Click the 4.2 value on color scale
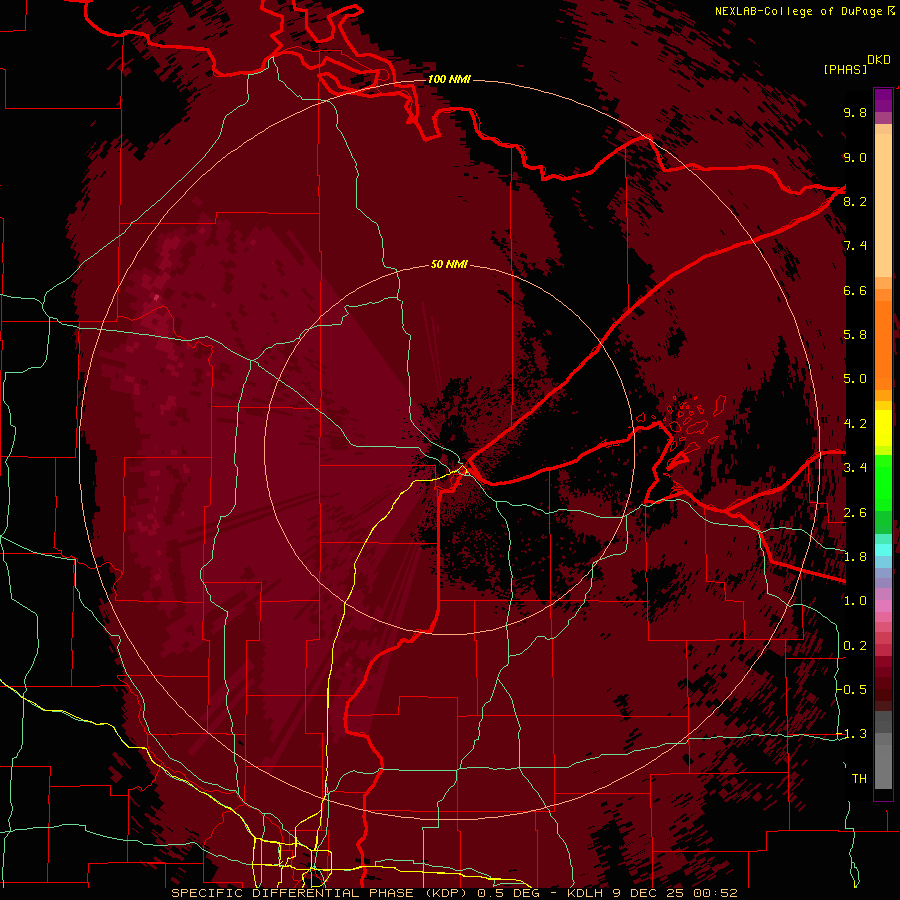This screenshot has width=900, height=900. 855,424
